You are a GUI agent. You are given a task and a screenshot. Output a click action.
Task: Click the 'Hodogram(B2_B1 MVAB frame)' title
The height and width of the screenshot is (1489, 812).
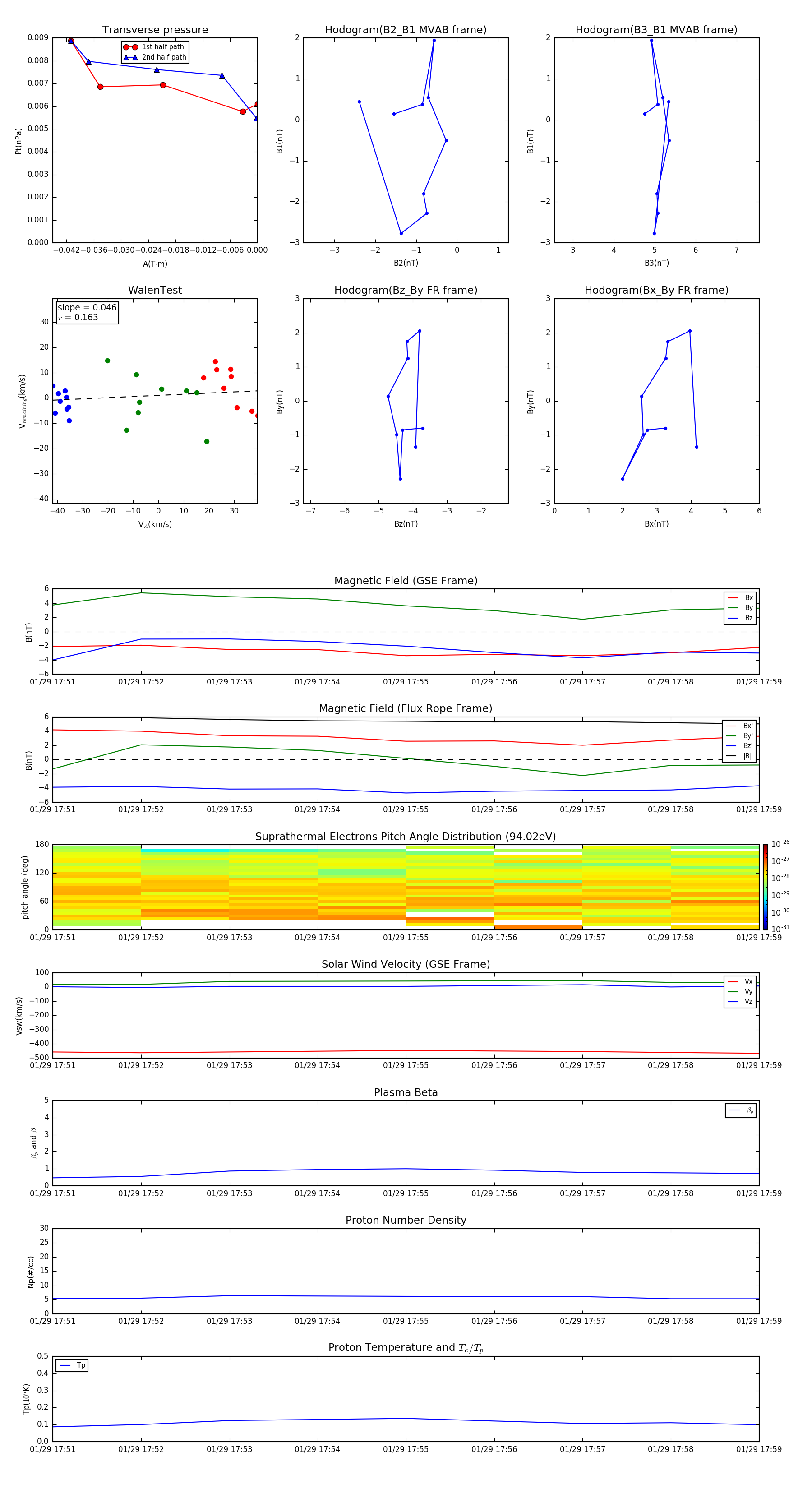point(406,30)
